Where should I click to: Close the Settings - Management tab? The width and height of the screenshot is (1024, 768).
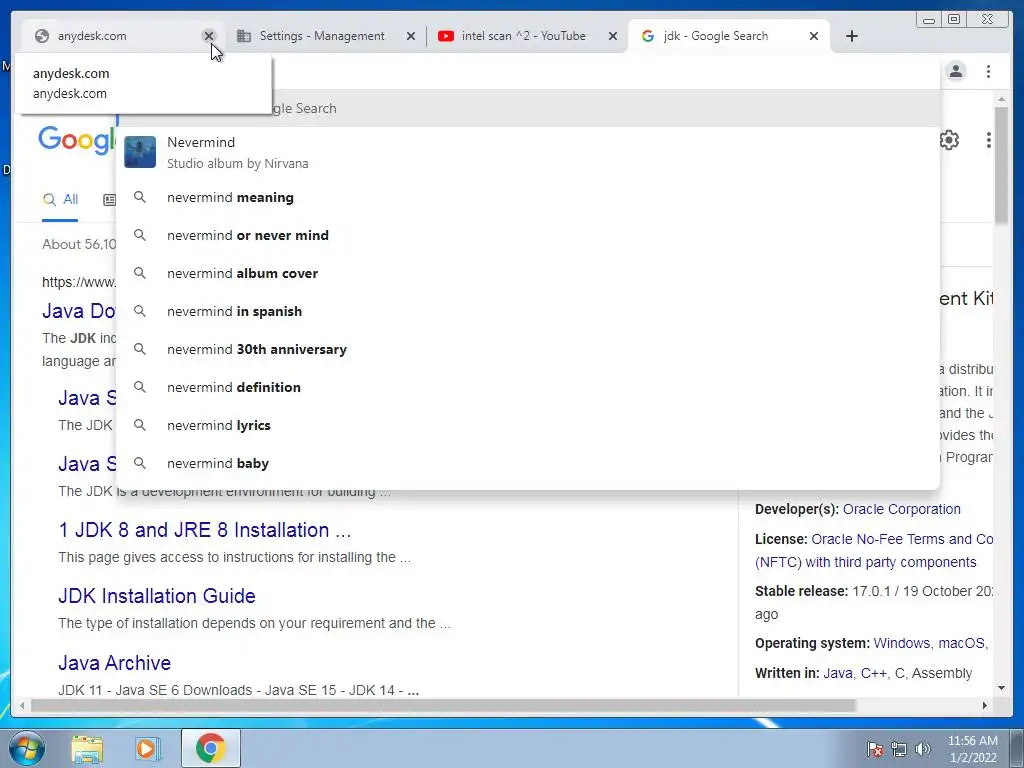pos(411,36)
